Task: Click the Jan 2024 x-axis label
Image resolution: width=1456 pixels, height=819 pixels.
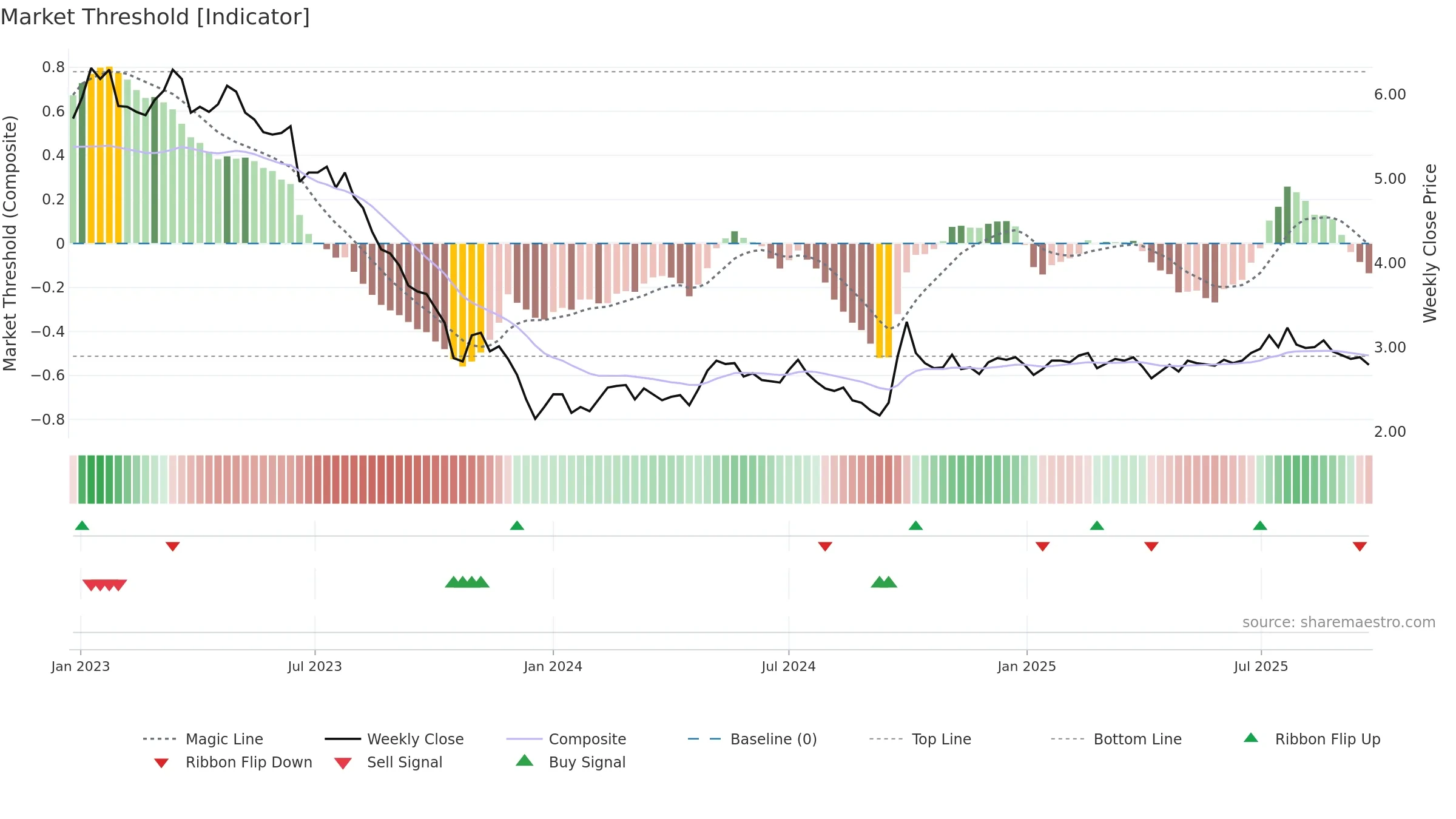Action: tap(553, 667)
